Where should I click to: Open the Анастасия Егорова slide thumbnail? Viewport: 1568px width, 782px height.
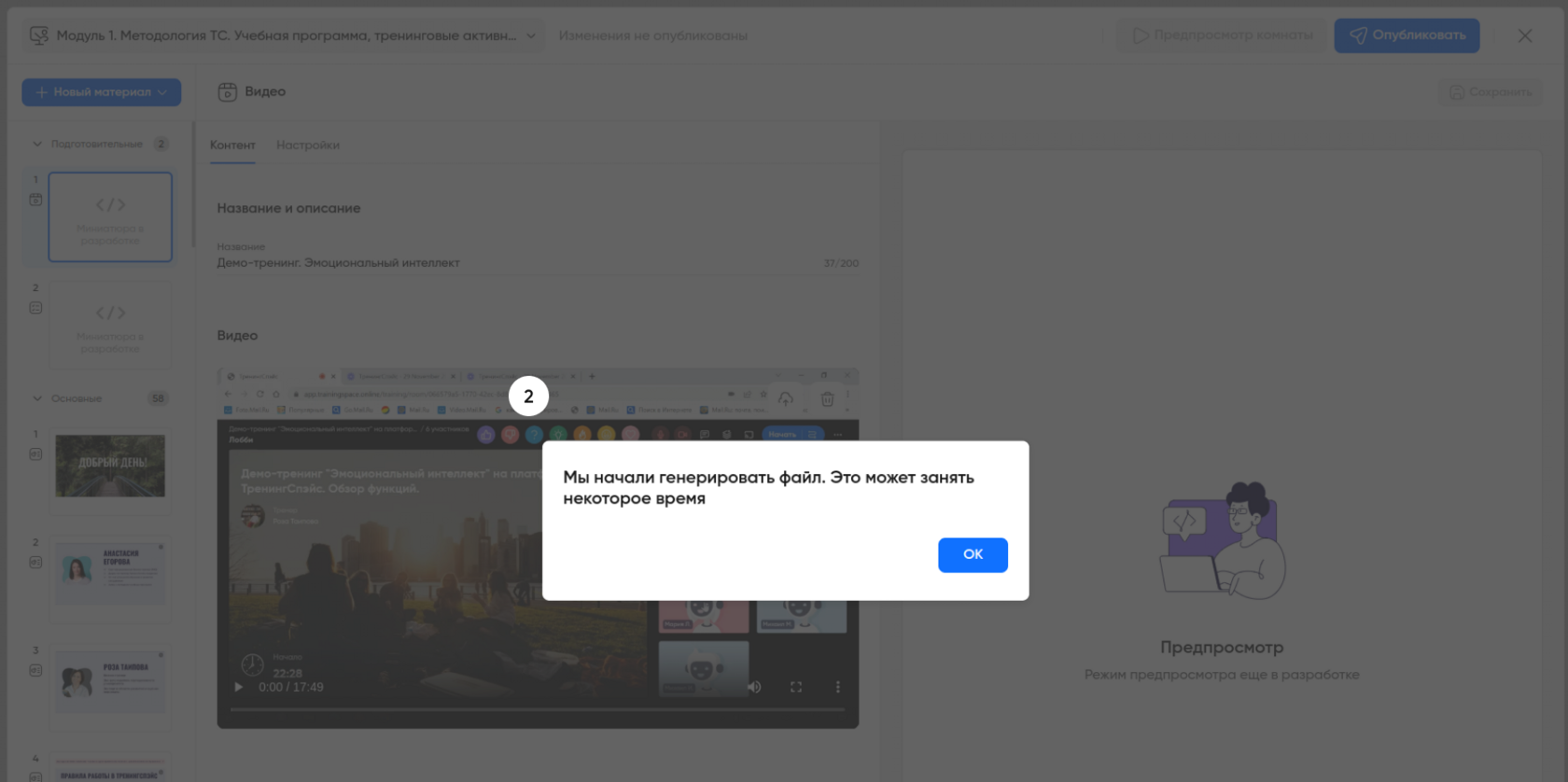tap(110, 574)
